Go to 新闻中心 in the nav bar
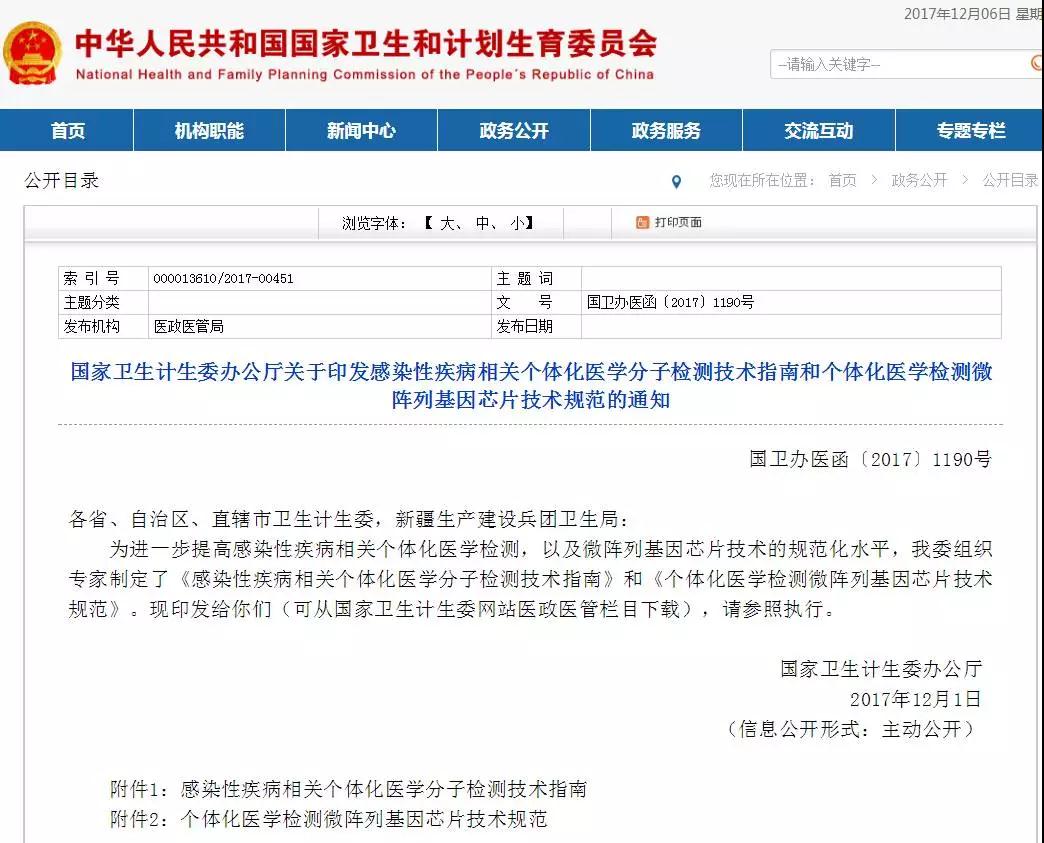Viewport: 1044px width, 843px height. coord(361,131)
